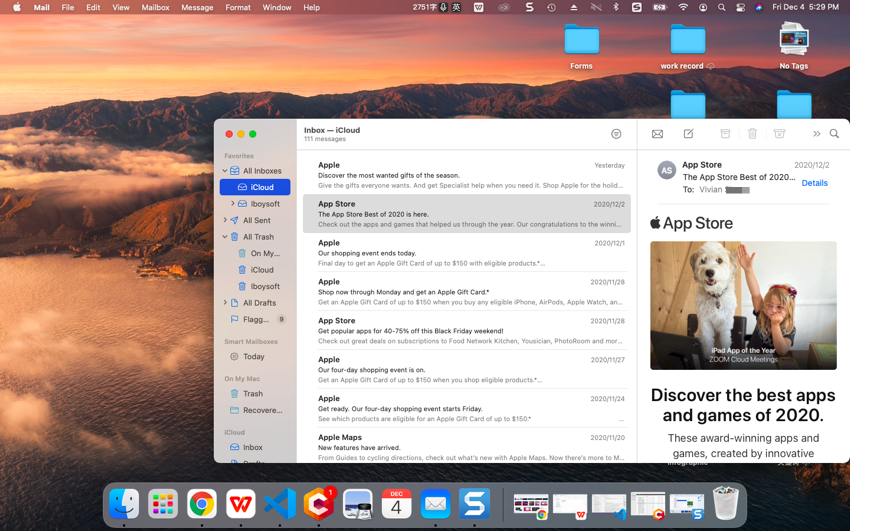Open the Message menu
This screenshot has width=882, height=531.
197,7
